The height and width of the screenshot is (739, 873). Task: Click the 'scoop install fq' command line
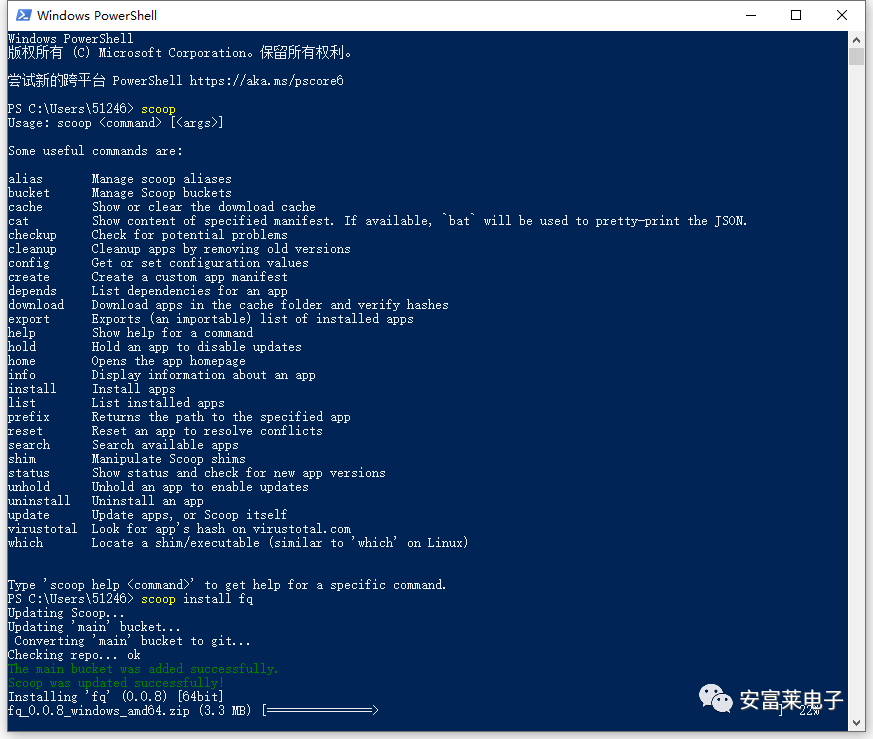pos(197,599)
